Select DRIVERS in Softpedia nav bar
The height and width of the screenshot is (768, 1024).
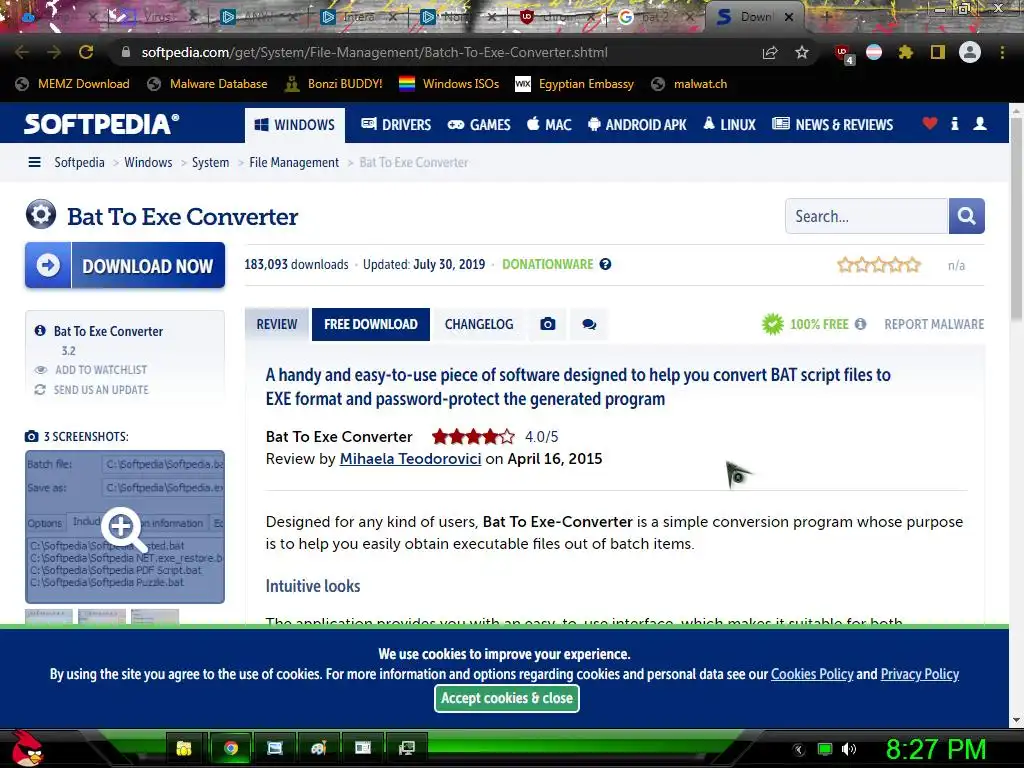pyautogui.click(x=396, y=125)
